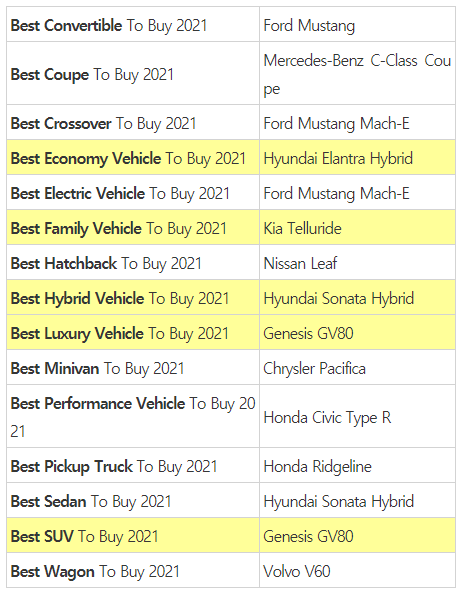Select the Nissan Leaf cell

pos(357,262)
